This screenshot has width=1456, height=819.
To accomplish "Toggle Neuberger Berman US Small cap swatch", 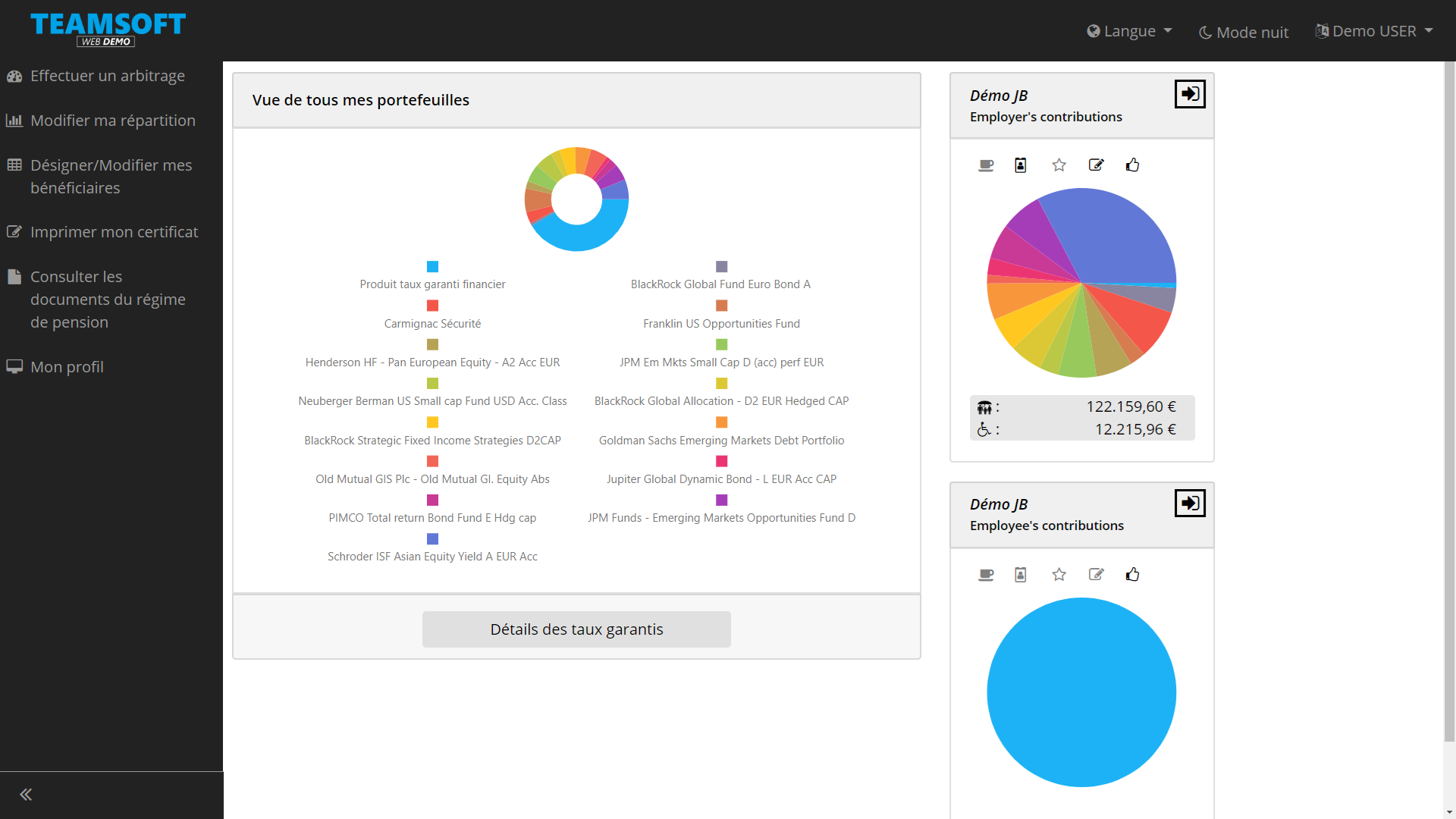I will click(x=432, y=383).
